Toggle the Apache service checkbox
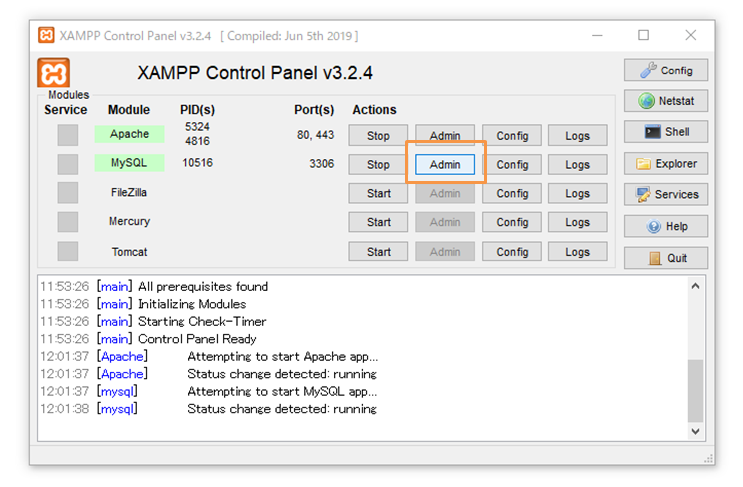Viewport: 743px width, 487px height. pyautogui.click(x=68, y=135)
